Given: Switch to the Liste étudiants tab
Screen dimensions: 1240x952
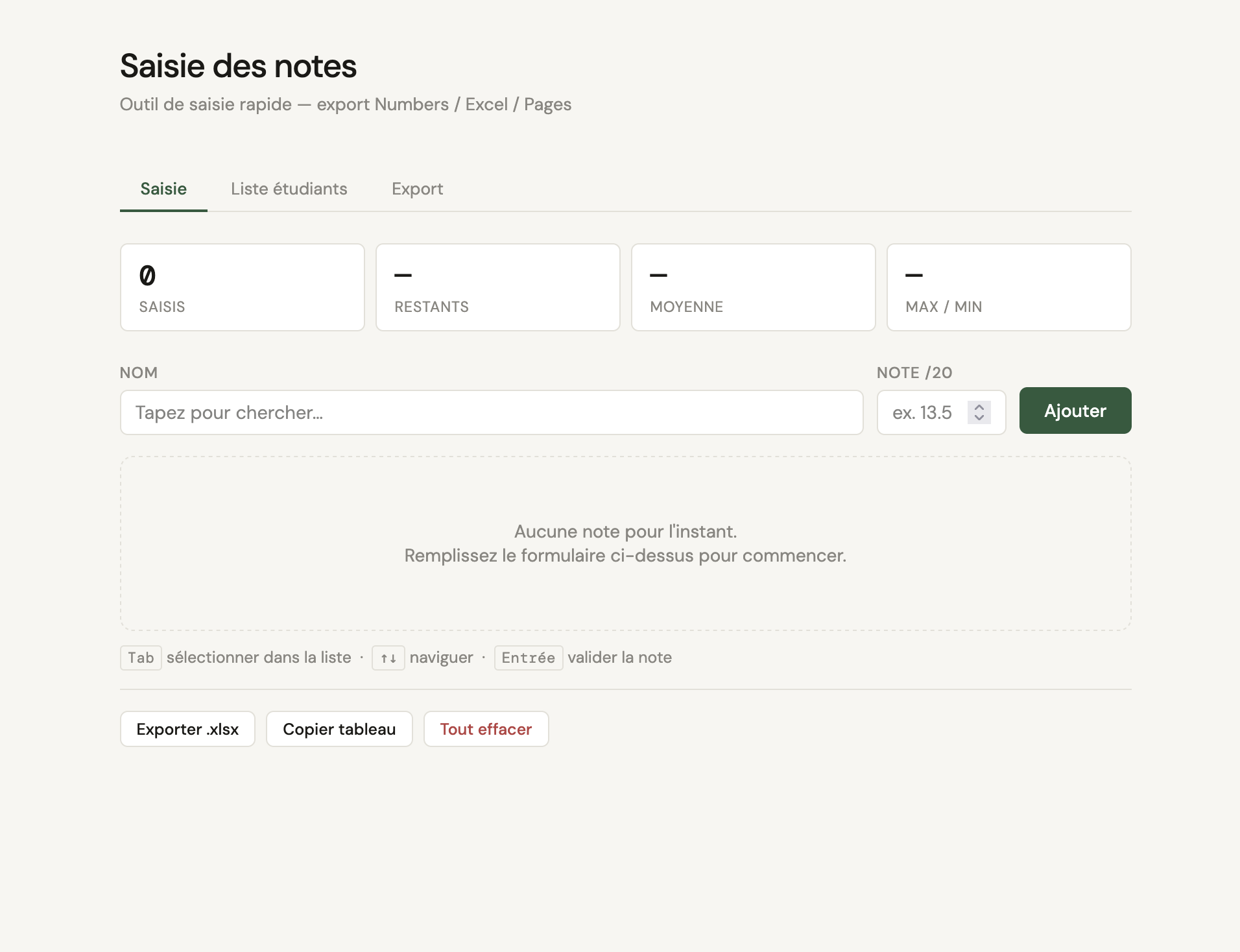Looking at the screenshot, I should (289, 189).
